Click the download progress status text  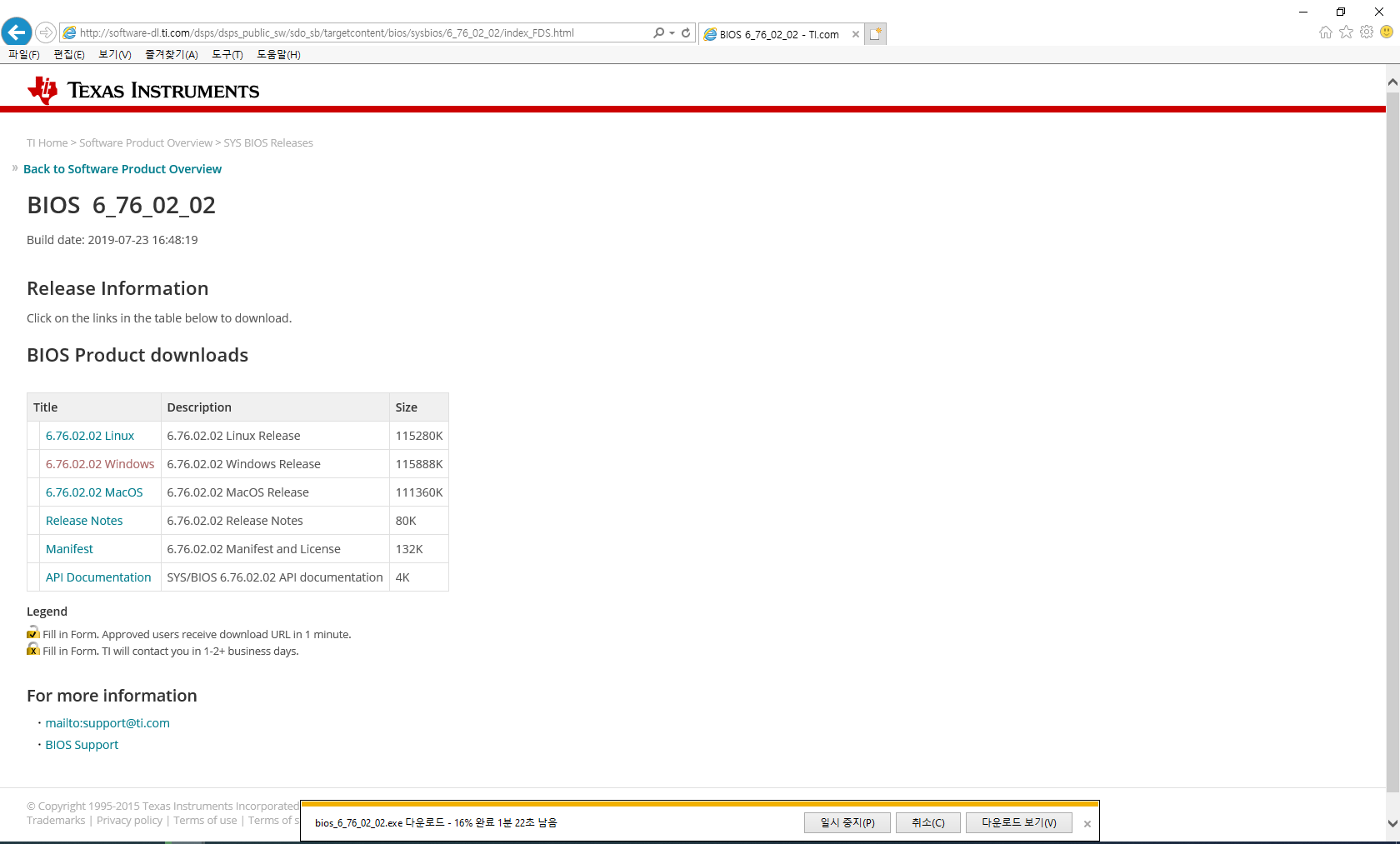436,822
